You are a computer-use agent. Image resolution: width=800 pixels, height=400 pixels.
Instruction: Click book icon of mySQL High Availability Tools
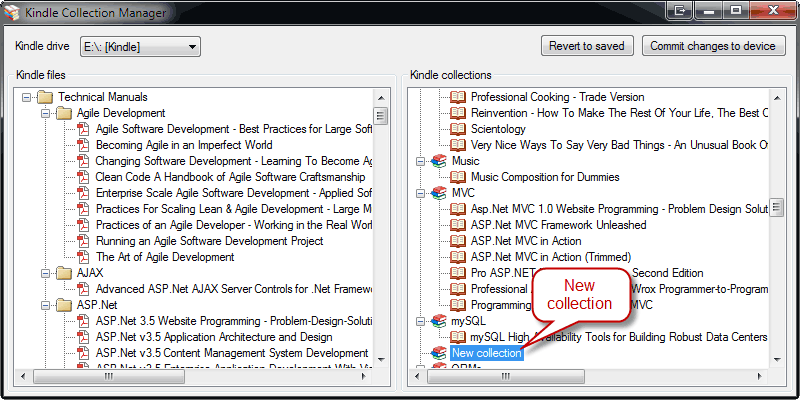[x=458, y=337]
